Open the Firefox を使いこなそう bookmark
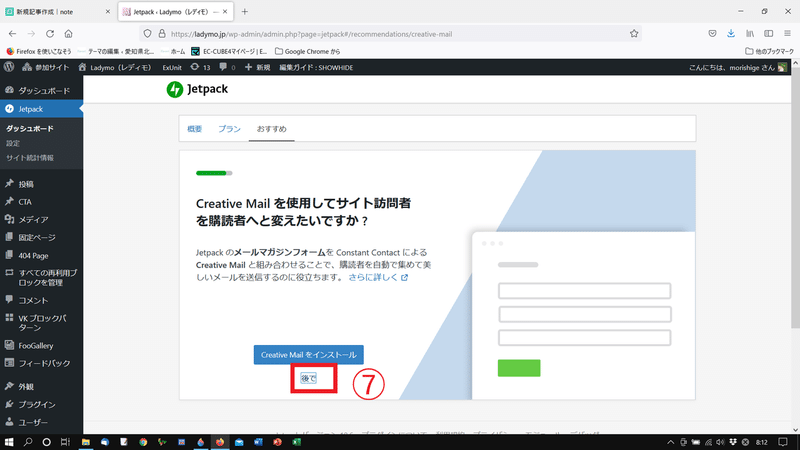Viewport: 800px width, 450px height. click(x=39, y=51)
